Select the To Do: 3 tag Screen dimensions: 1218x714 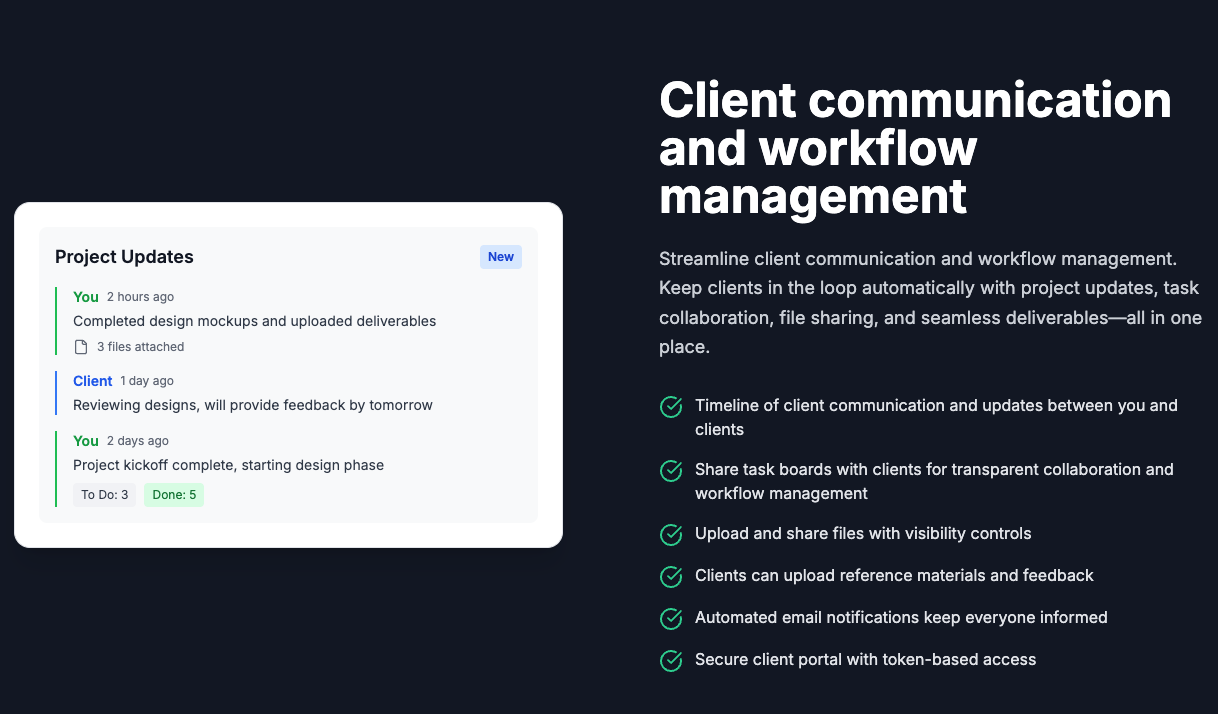(105, 495)
